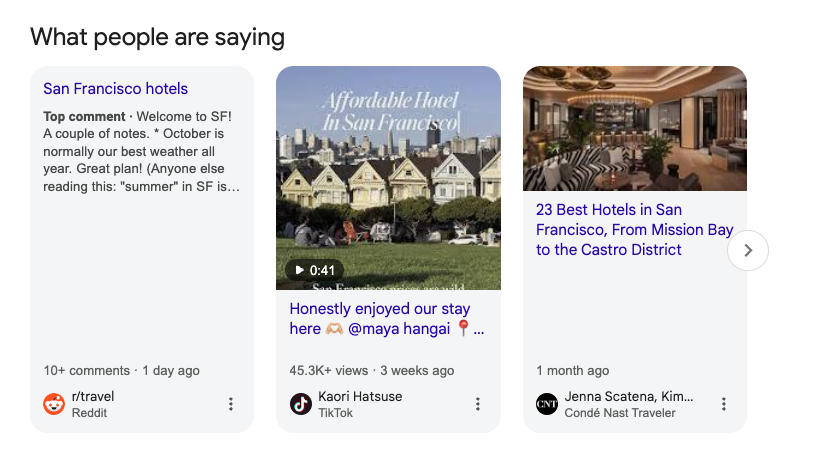Image resolution: width=816 pixels, height=461 pixels.
Task: Click the 'What people are saying' heading
Action: point(157,37)
